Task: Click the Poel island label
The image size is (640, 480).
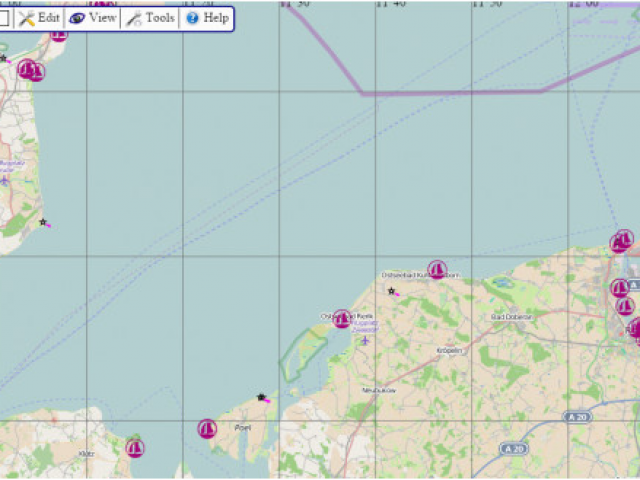Action: point(242,428)
